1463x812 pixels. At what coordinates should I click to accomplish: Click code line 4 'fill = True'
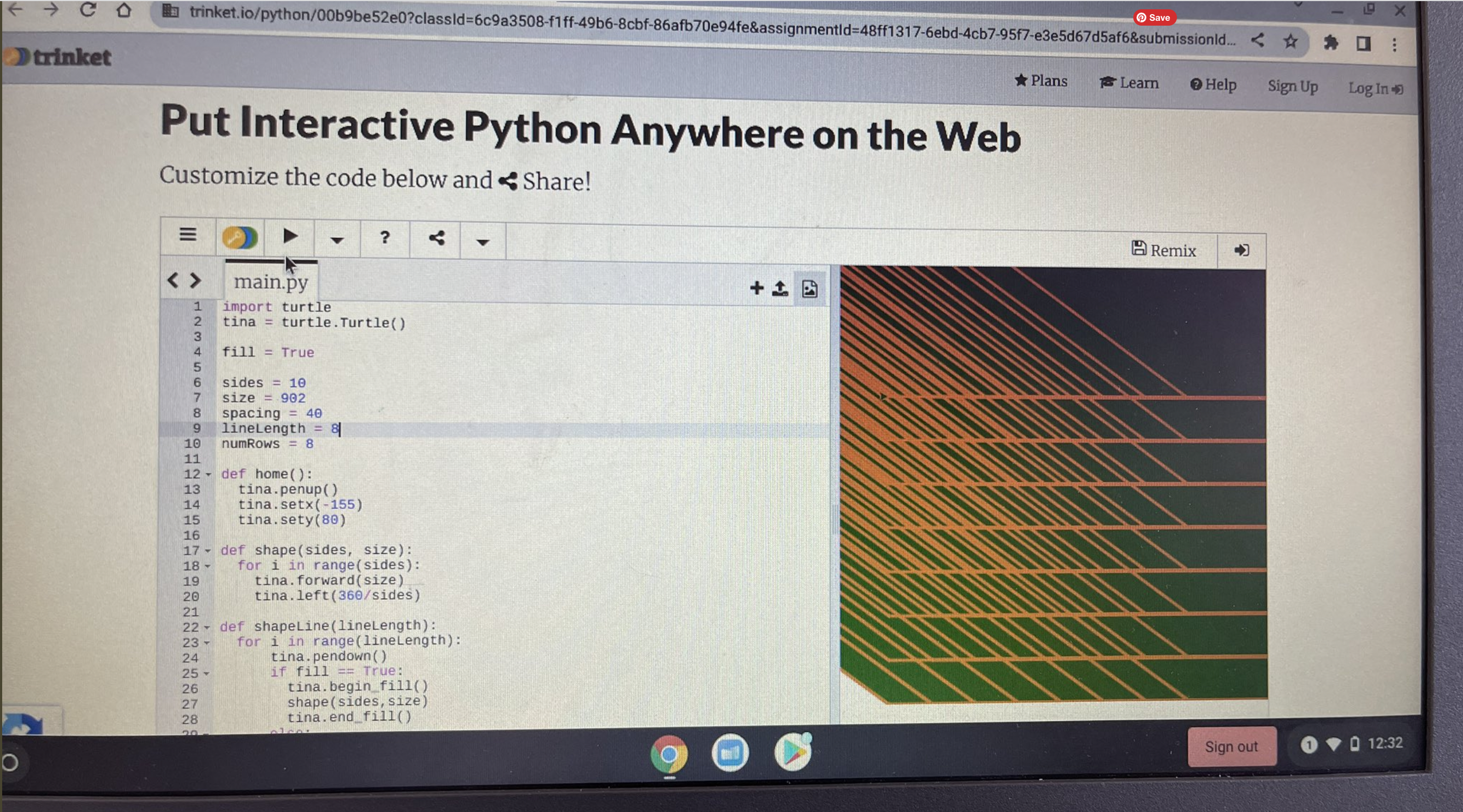[267, 352]
